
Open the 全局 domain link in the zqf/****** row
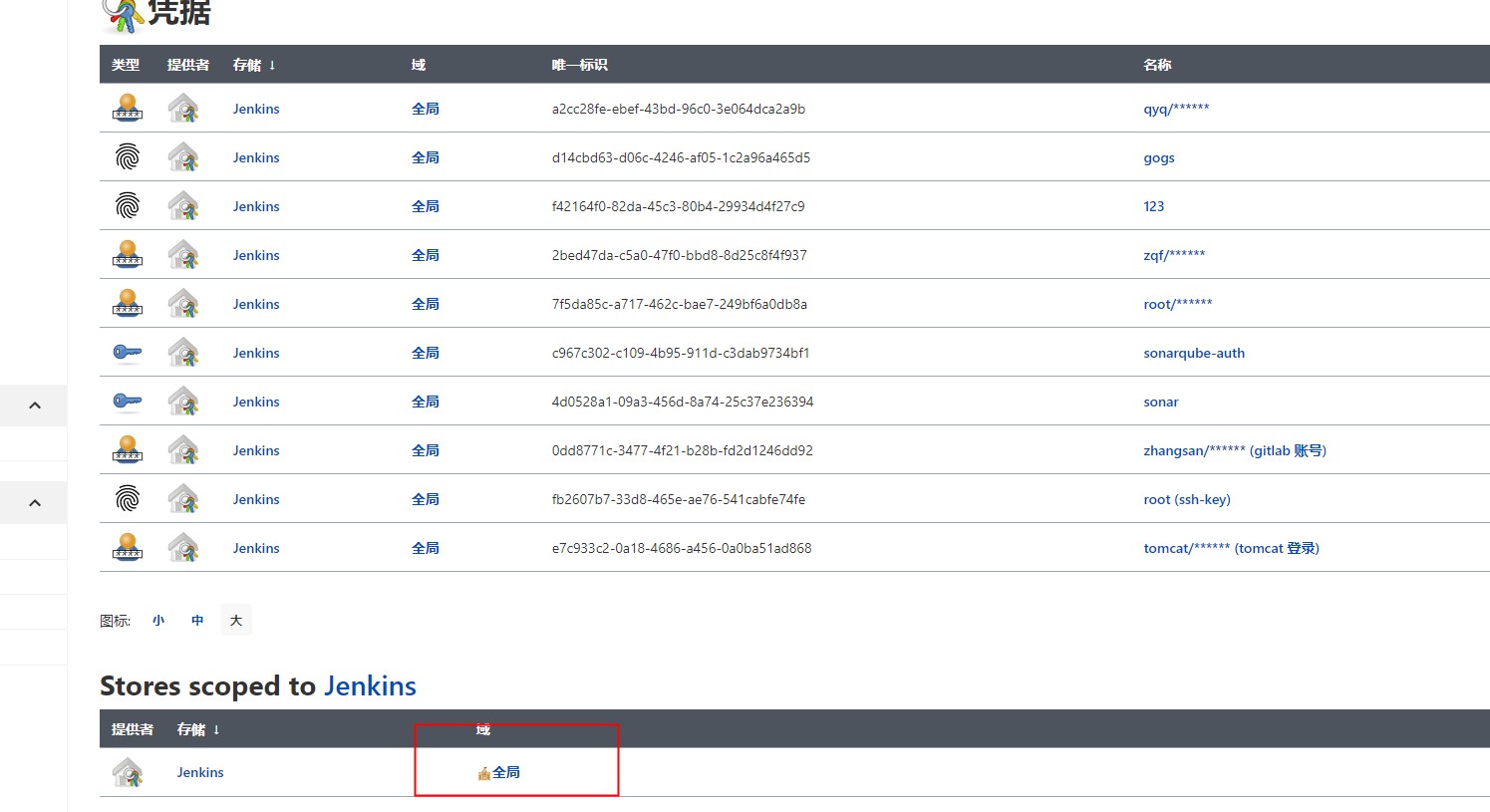[426, 255]
